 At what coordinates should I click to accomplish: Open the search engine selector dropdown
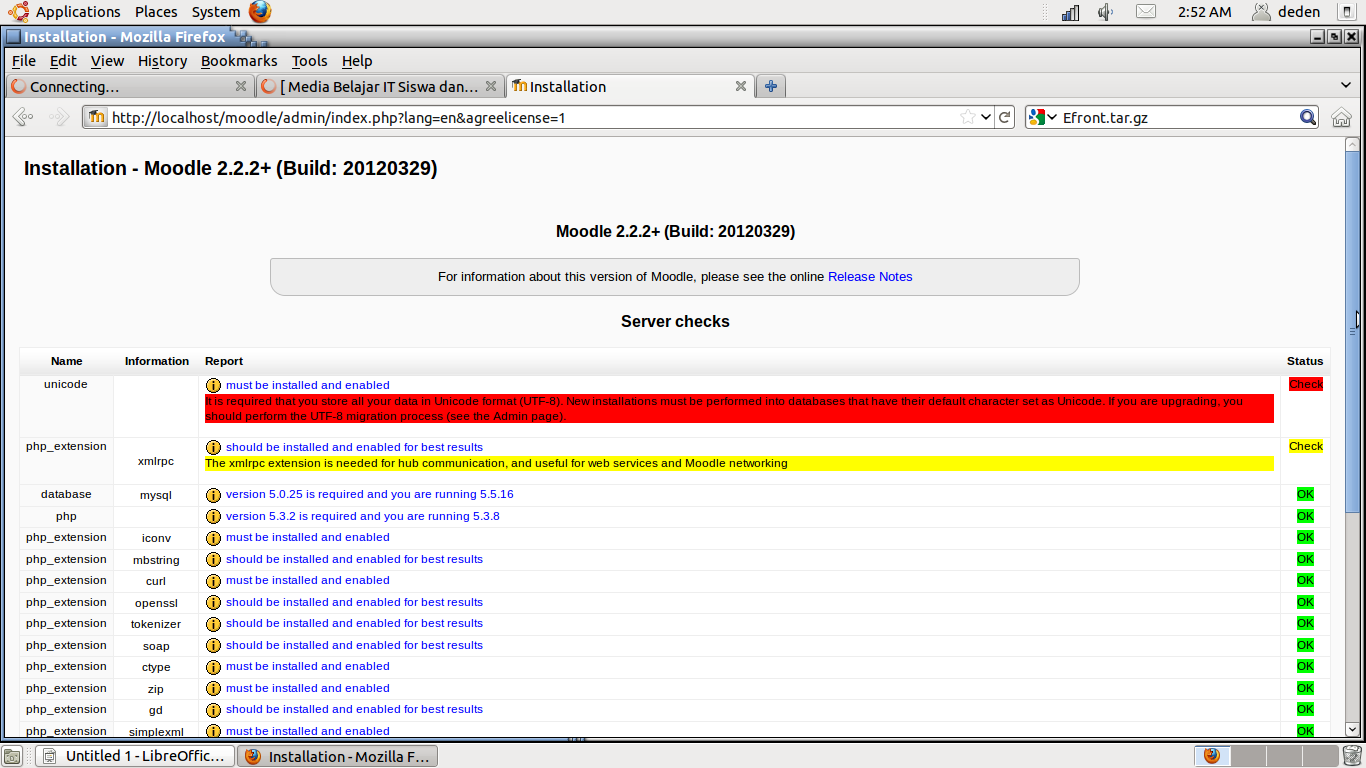tap(1043, 117)
